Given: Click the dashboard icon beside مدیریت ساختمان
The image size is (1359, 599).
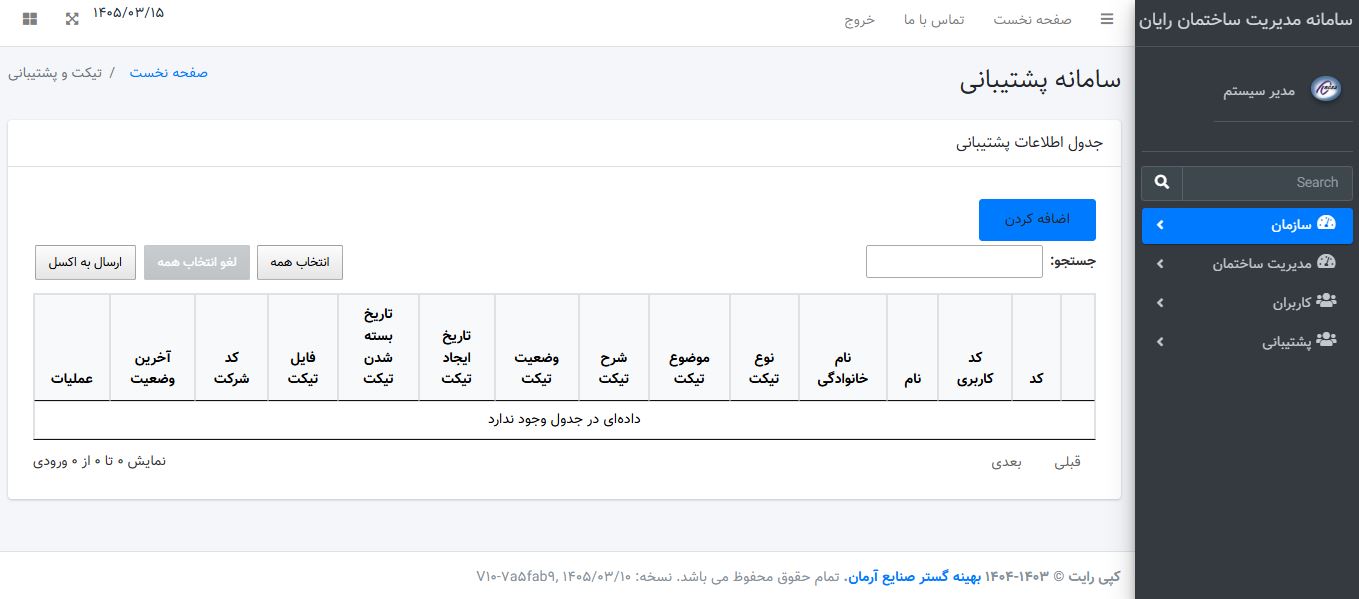Looking at the screenshot, I should (1326, 262).
